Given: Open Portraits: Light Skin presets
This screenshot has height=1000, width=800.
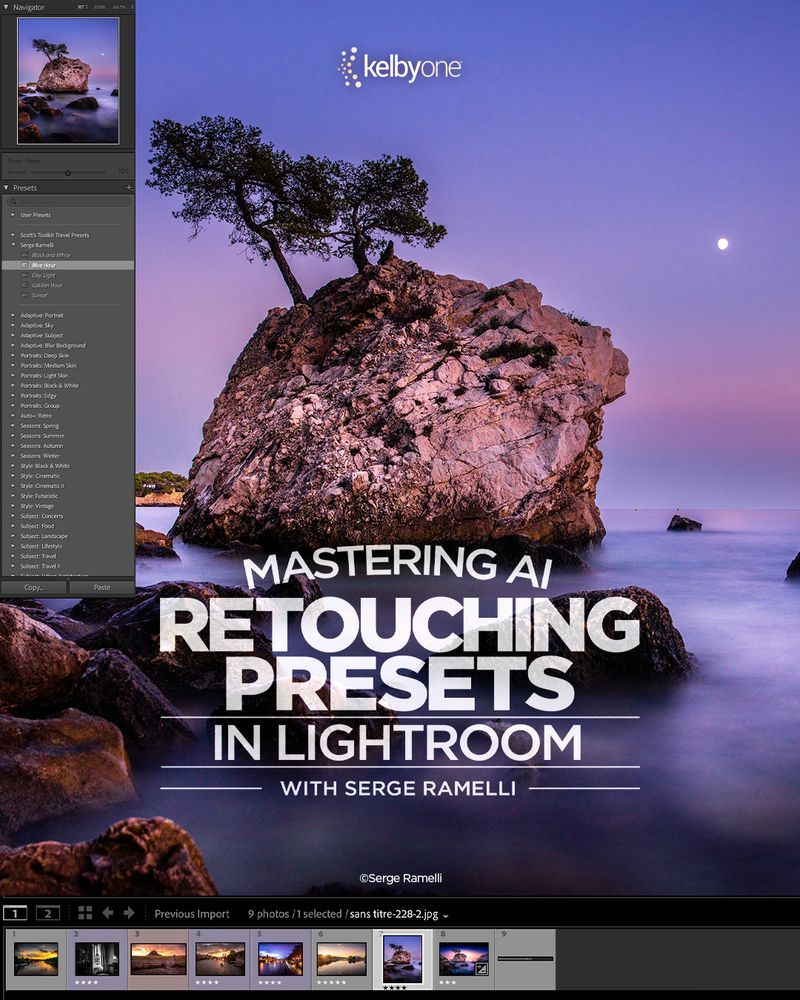Looking at the screenshot, I should (44, 376).
